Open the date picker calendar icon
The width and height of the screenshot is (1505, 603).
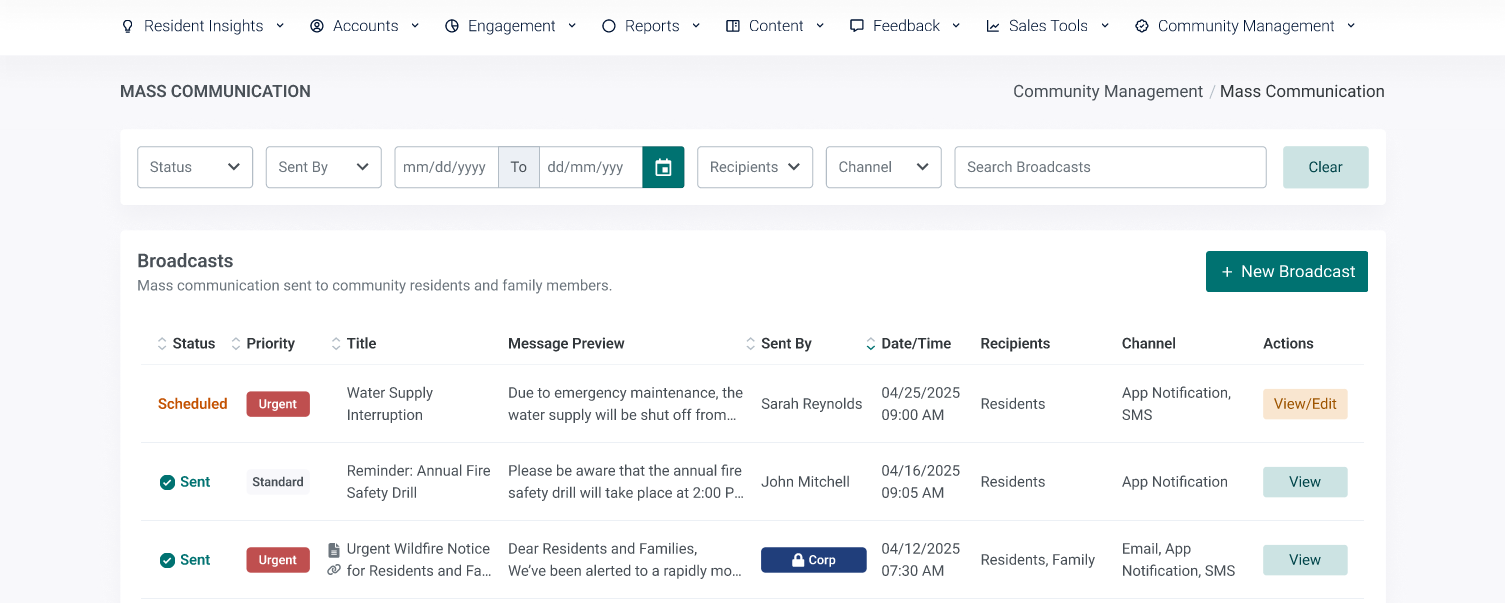coord(663,167)
